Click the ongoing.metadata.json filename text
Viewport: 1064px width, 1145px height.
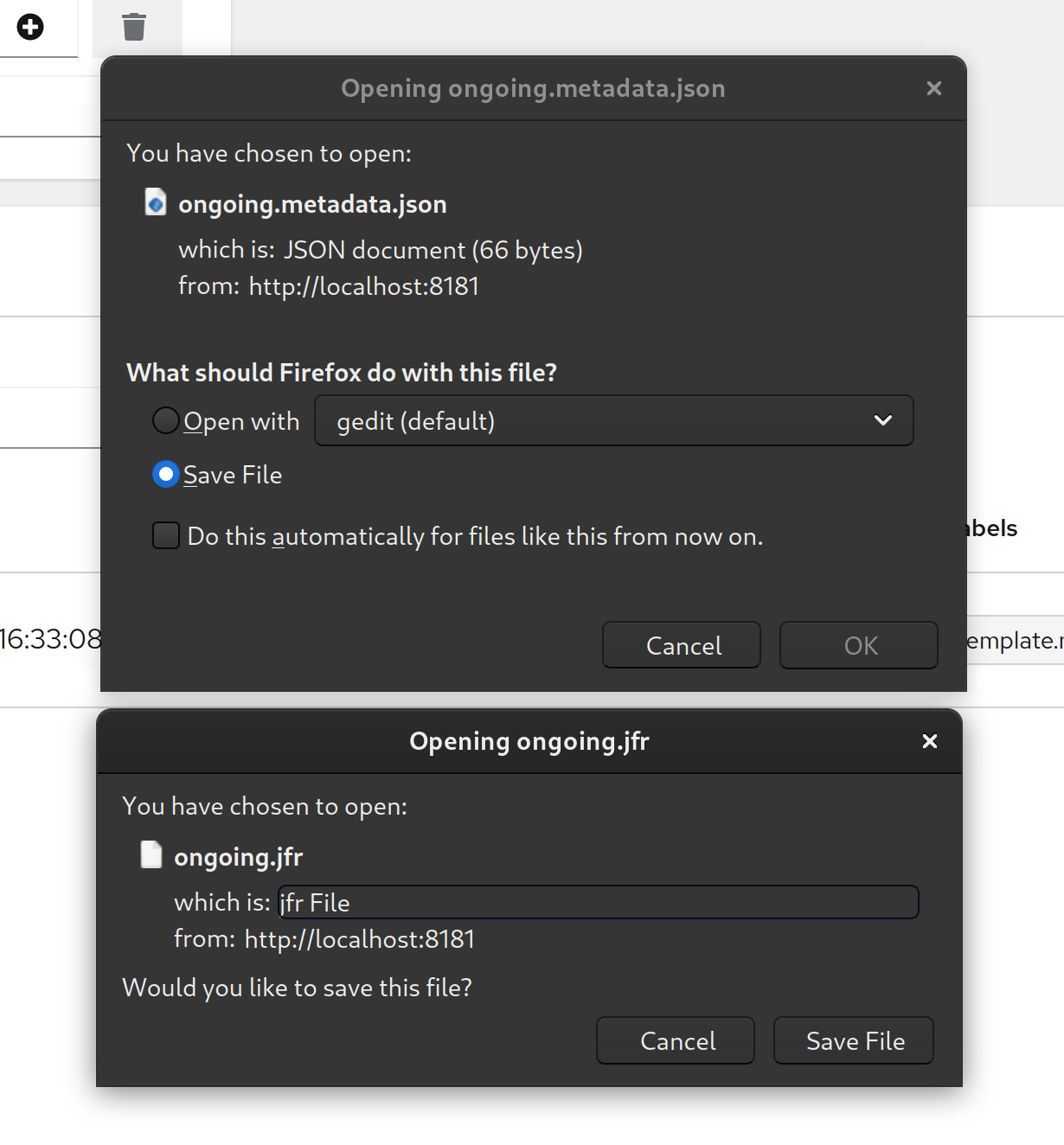(x=312, y=204)
